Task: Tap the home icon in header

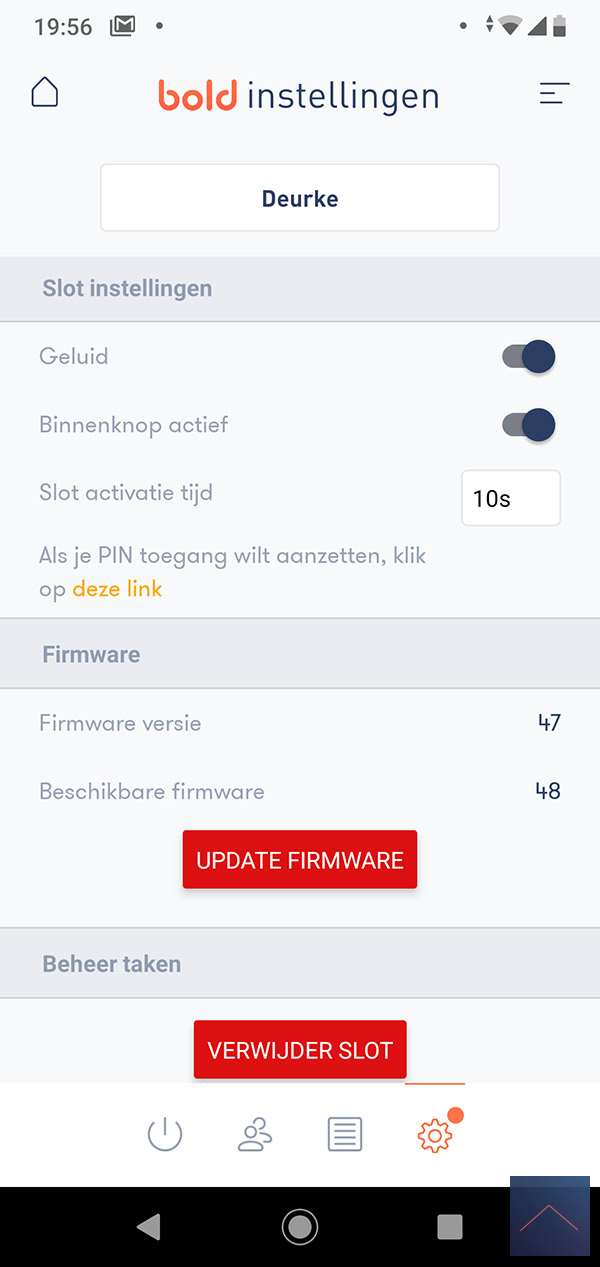Action: tap(45, 93)
